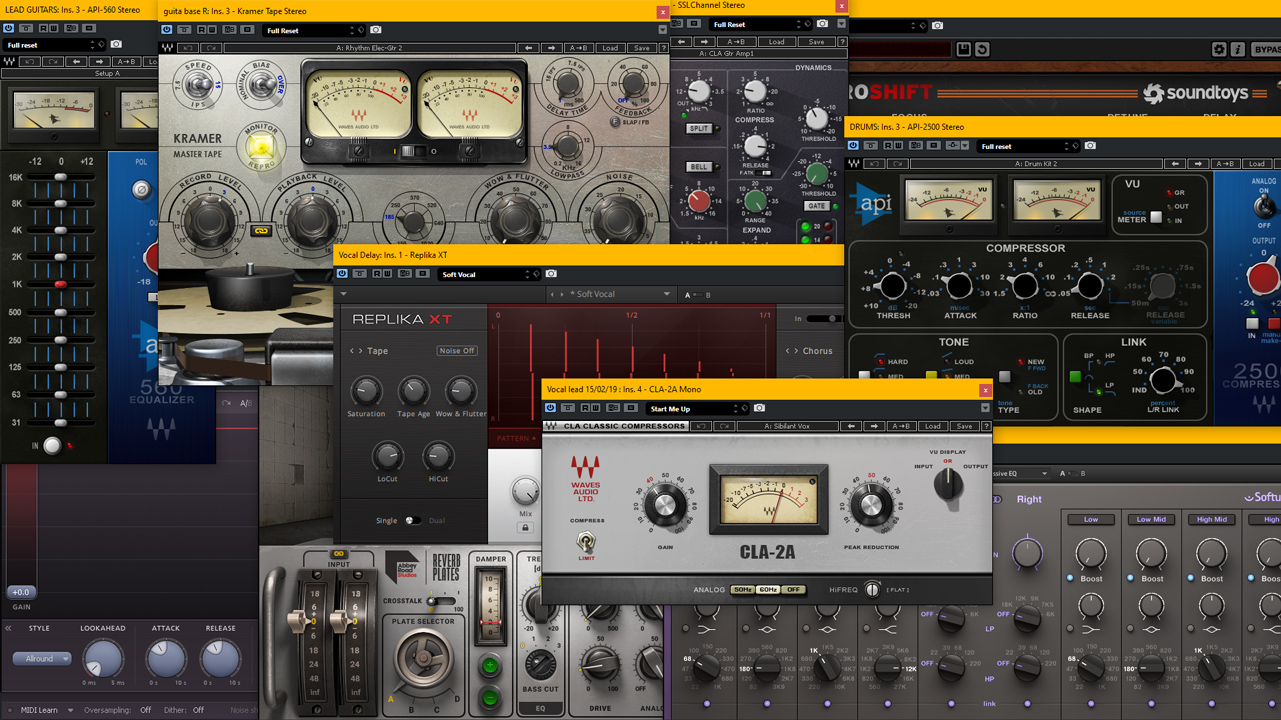
Task: Toggle the IN button on API-560 equalizer
Action: point(52,446)
